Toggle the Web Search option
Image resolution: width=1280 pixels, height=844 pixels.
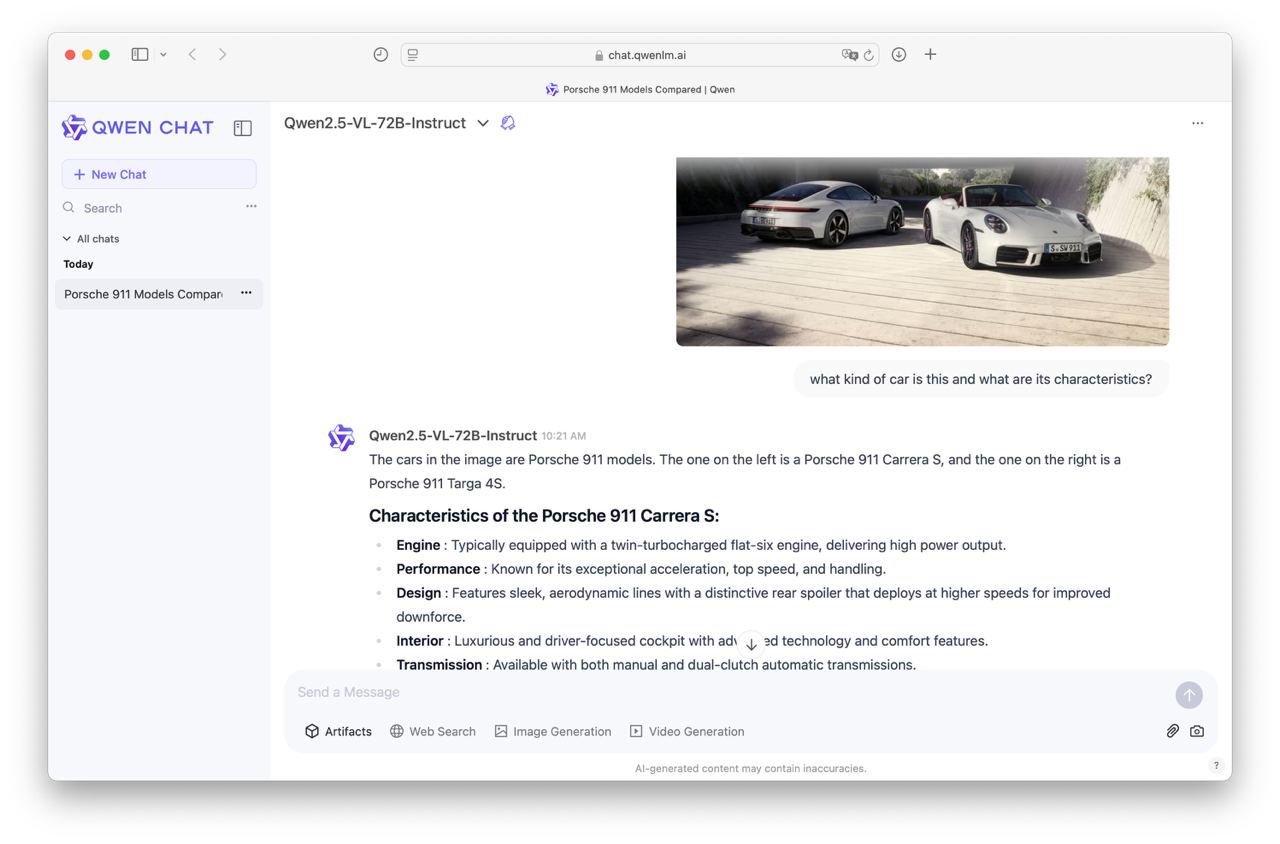(432, 731)
